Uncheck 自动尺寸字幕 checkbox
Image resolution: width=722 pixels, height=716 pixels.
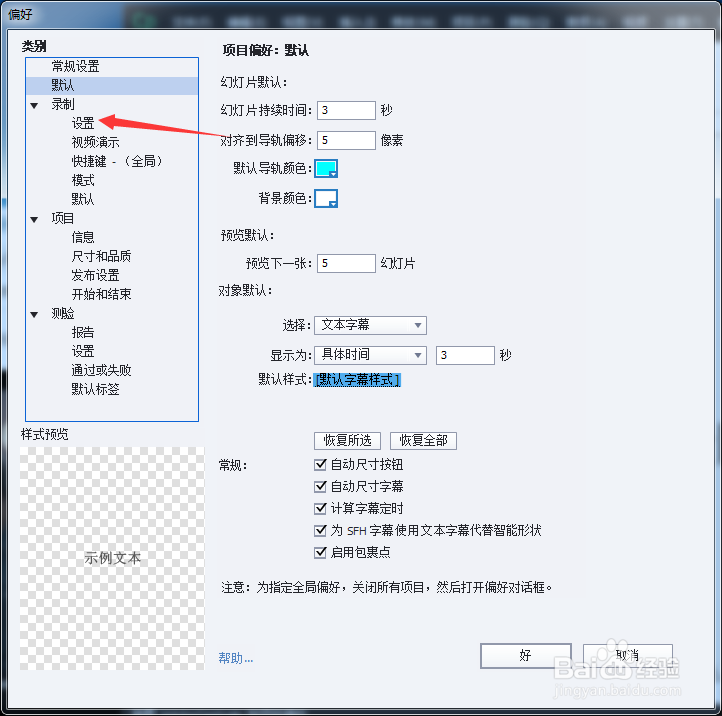click(320, 486)
